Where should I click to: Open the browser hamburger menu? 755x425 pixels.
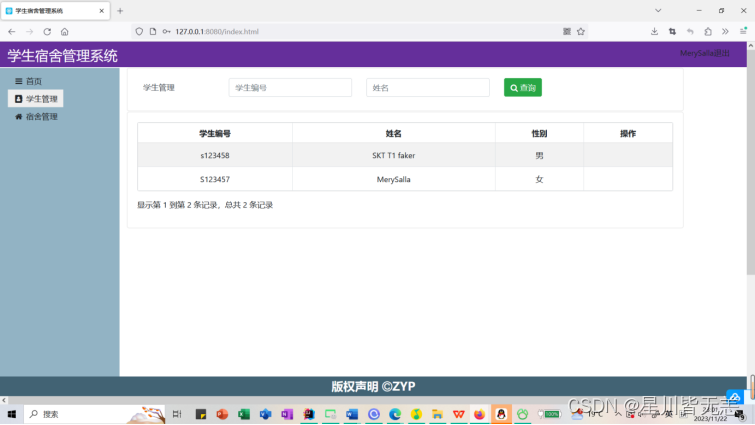(743, 32)
